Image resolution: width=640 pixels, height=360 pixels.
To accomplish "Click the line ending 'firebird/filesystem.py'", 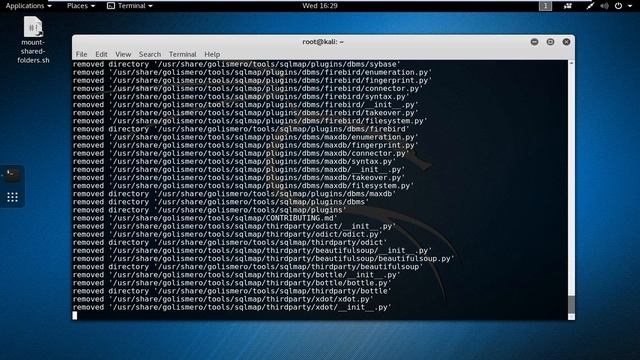I will coord(250,121).
